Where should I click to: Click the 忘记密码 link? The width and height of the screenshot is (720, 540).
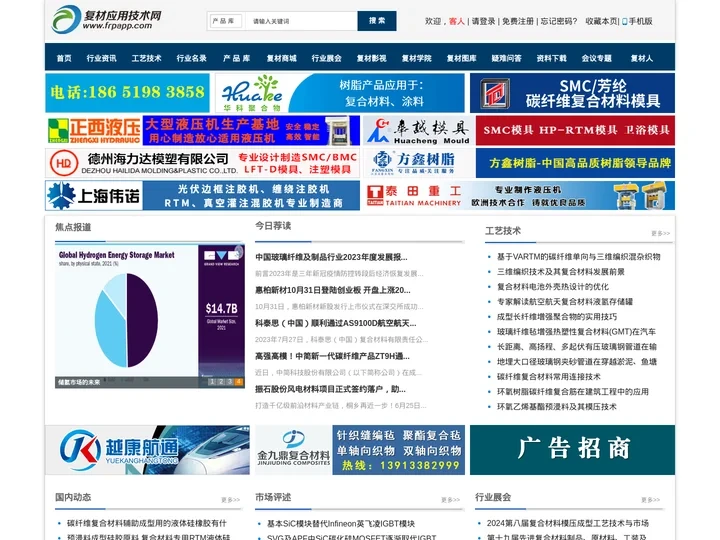tap(558, 21)
